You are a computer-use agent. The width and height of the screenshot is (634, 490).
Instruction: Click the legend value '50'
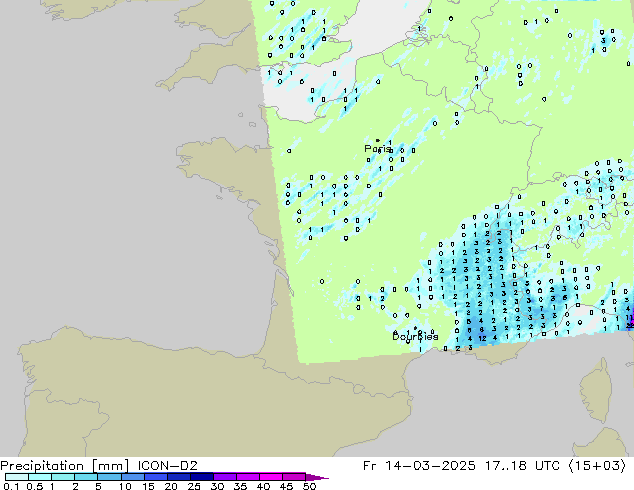tap(309, 486)
